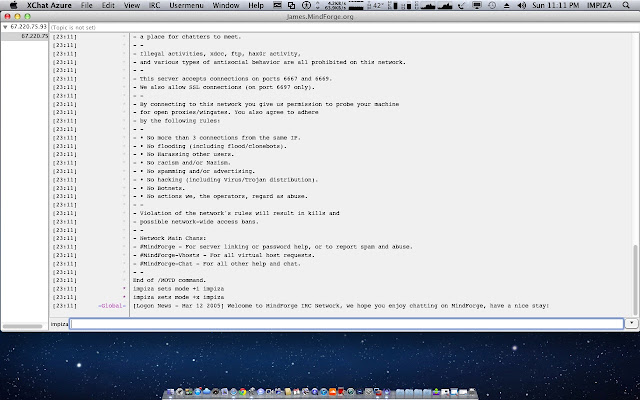This screenshot has height=400, width=640.
Task: Click the eject icon in menu bar
Action: click(507, 5)
